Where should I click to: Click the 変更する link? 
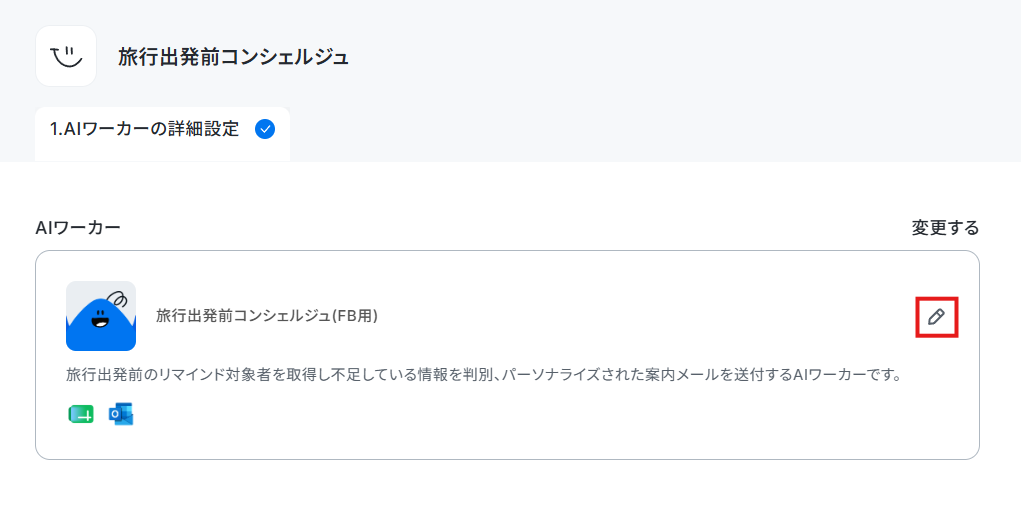(945, 228)
